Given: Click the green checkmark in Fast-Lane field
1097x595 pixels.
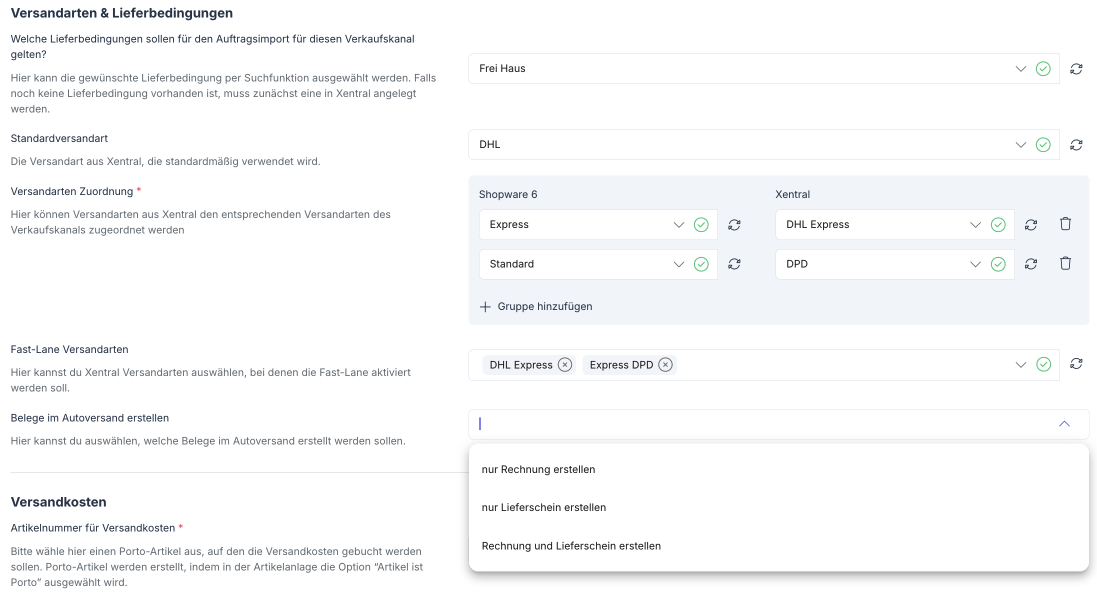Looking at the screenshot, I should (1043, 365).
